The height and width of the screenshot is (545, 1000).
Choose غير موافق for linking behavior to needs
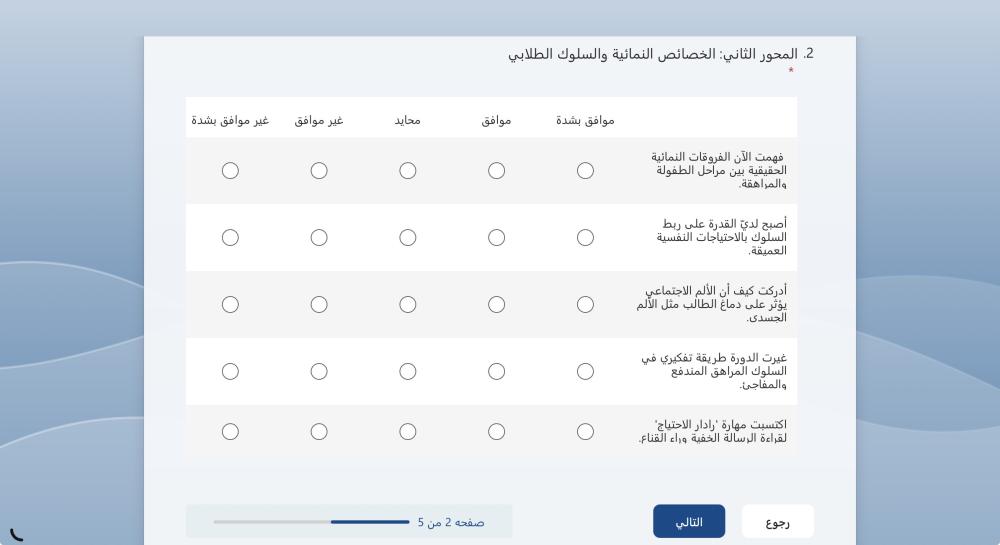pyautogui.click(x=319, y=238)
